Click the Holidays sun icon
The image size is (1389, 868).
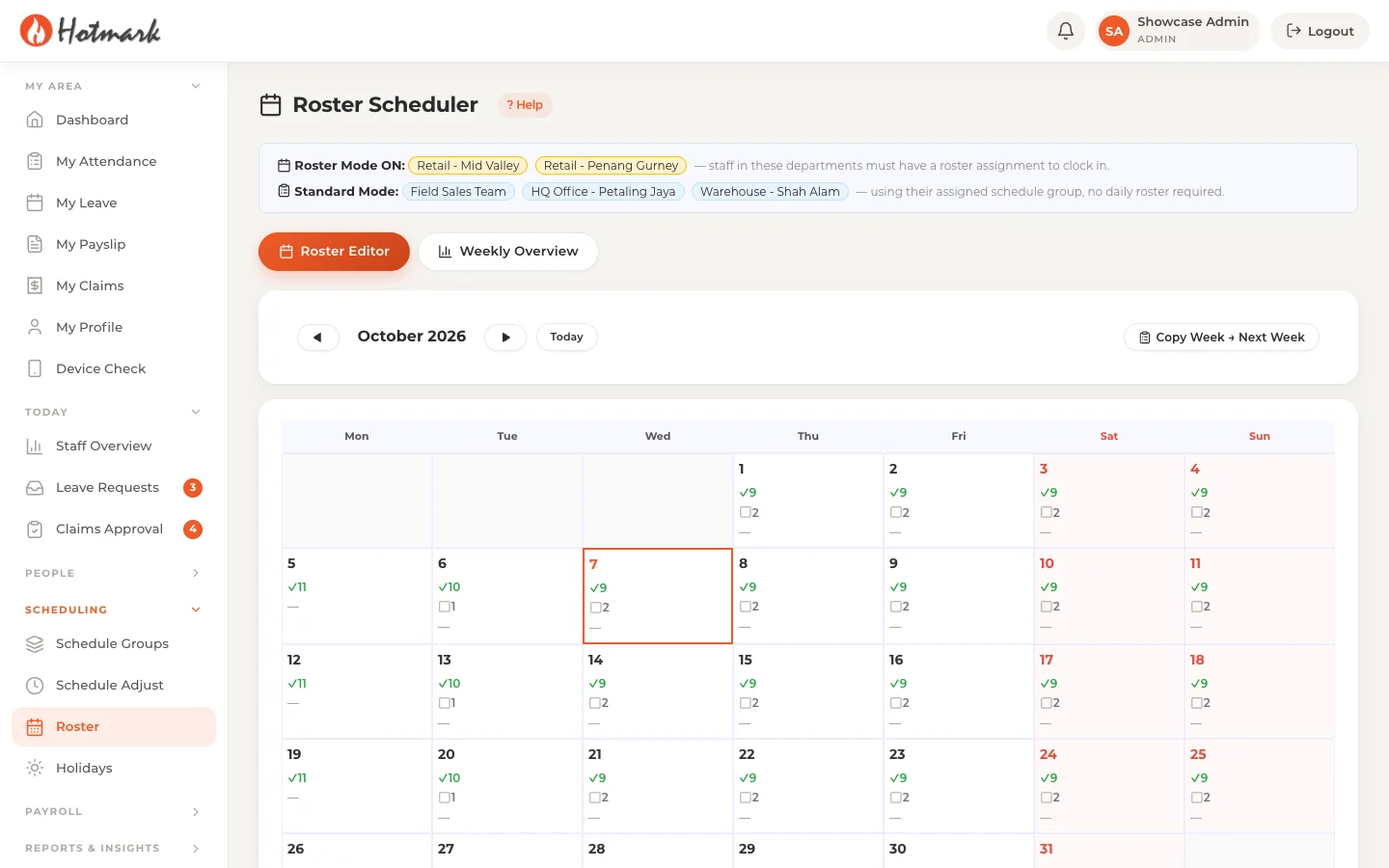[x=35, y=768]
